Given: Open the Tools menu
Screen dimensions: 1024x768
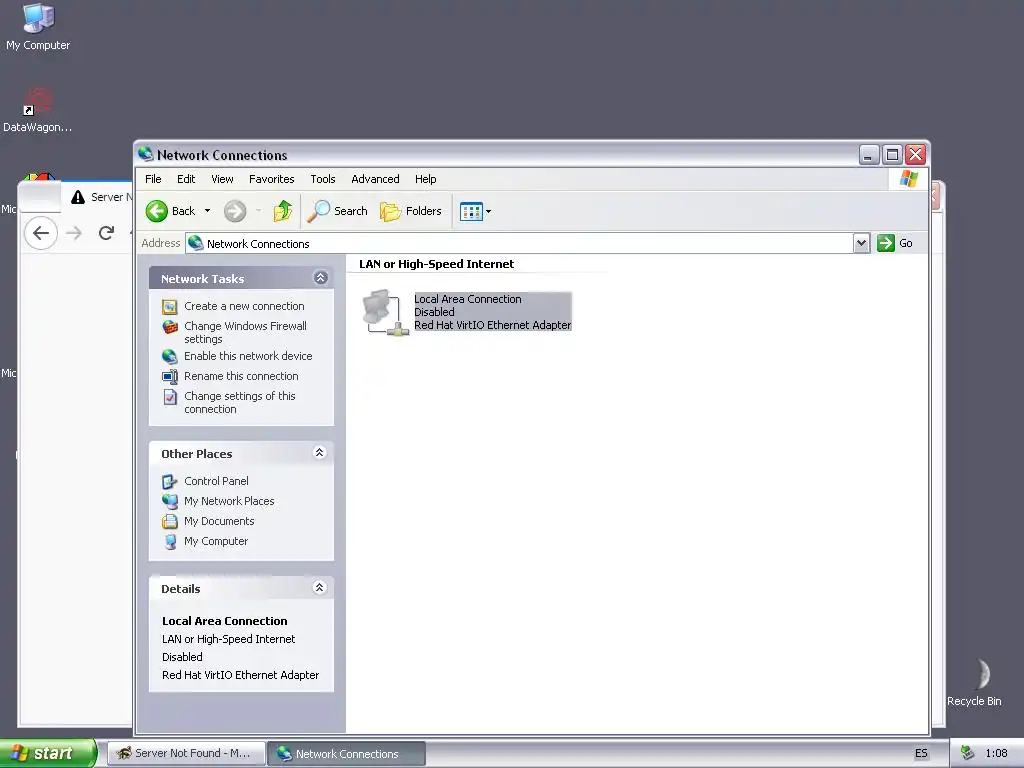Looking at the screenshot, I should pyautogui.click(x=323, y=179).
